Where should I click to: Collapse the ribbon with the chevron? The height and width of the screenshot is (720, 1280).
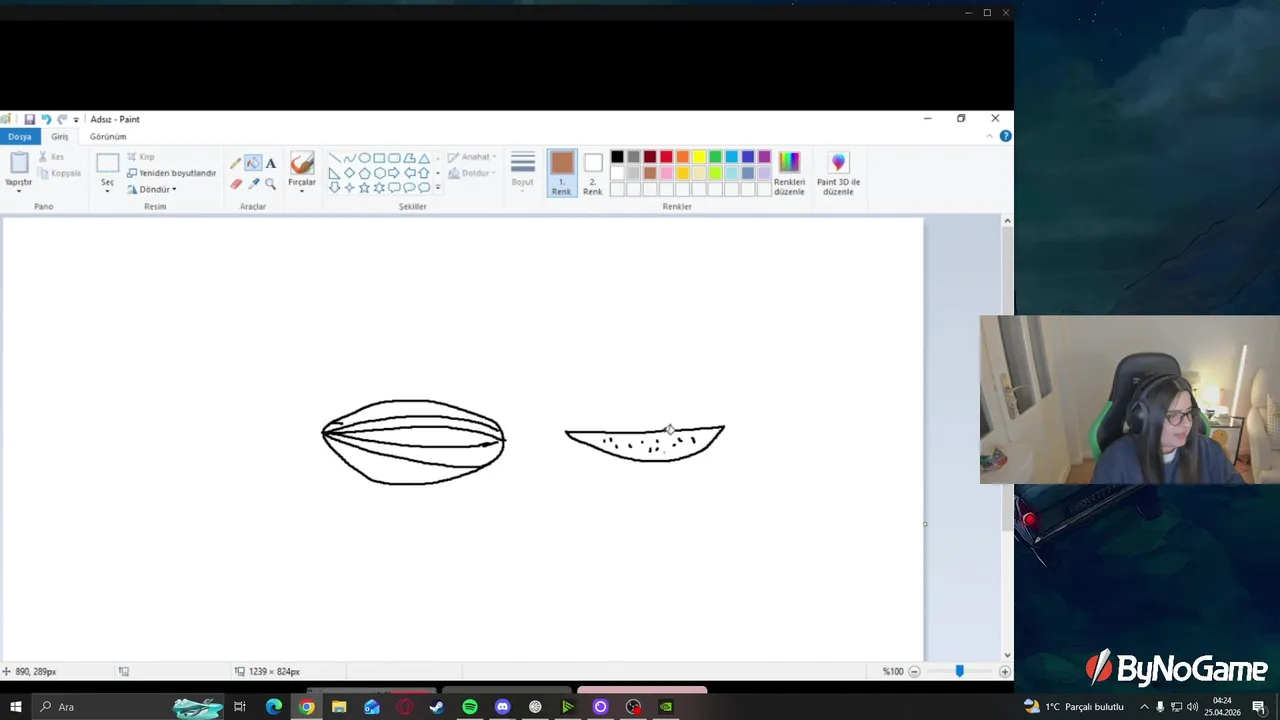point(990,136)
